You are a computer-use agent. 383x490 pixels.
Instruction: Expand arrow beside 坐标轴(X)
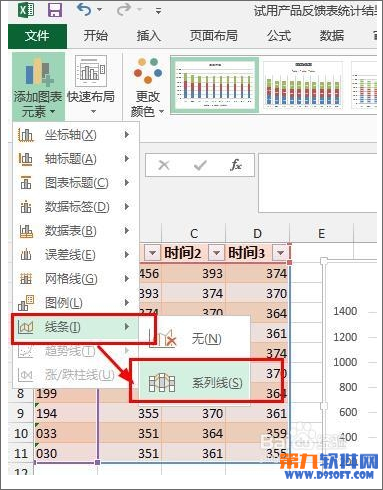127,135
